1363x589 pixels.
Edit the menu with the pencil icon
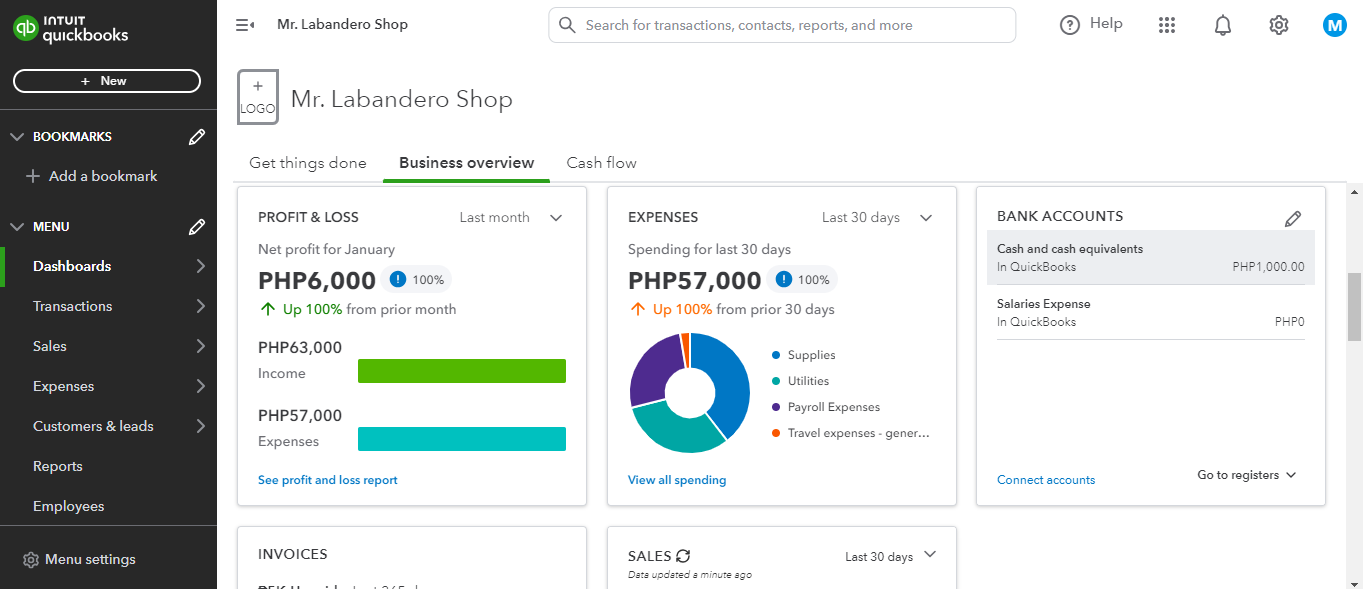(197, 227)
